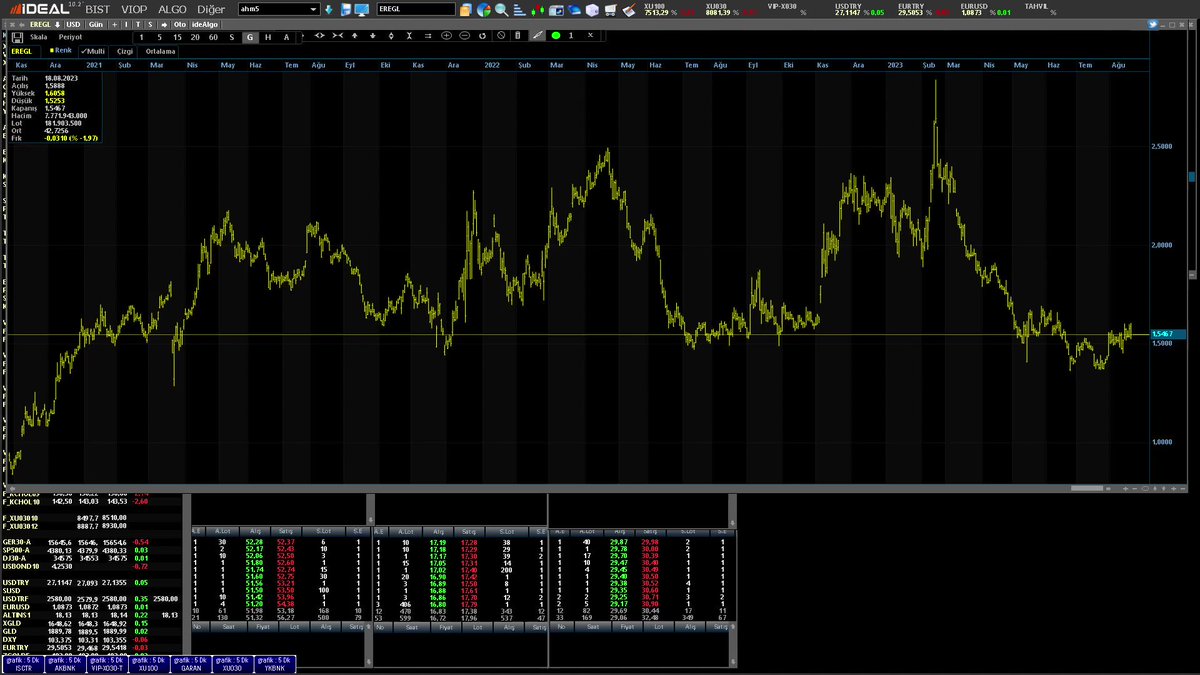Toggle the Oto auto-scale button
The width and height of the screenshot is (1200, 675).
point(180,24)
